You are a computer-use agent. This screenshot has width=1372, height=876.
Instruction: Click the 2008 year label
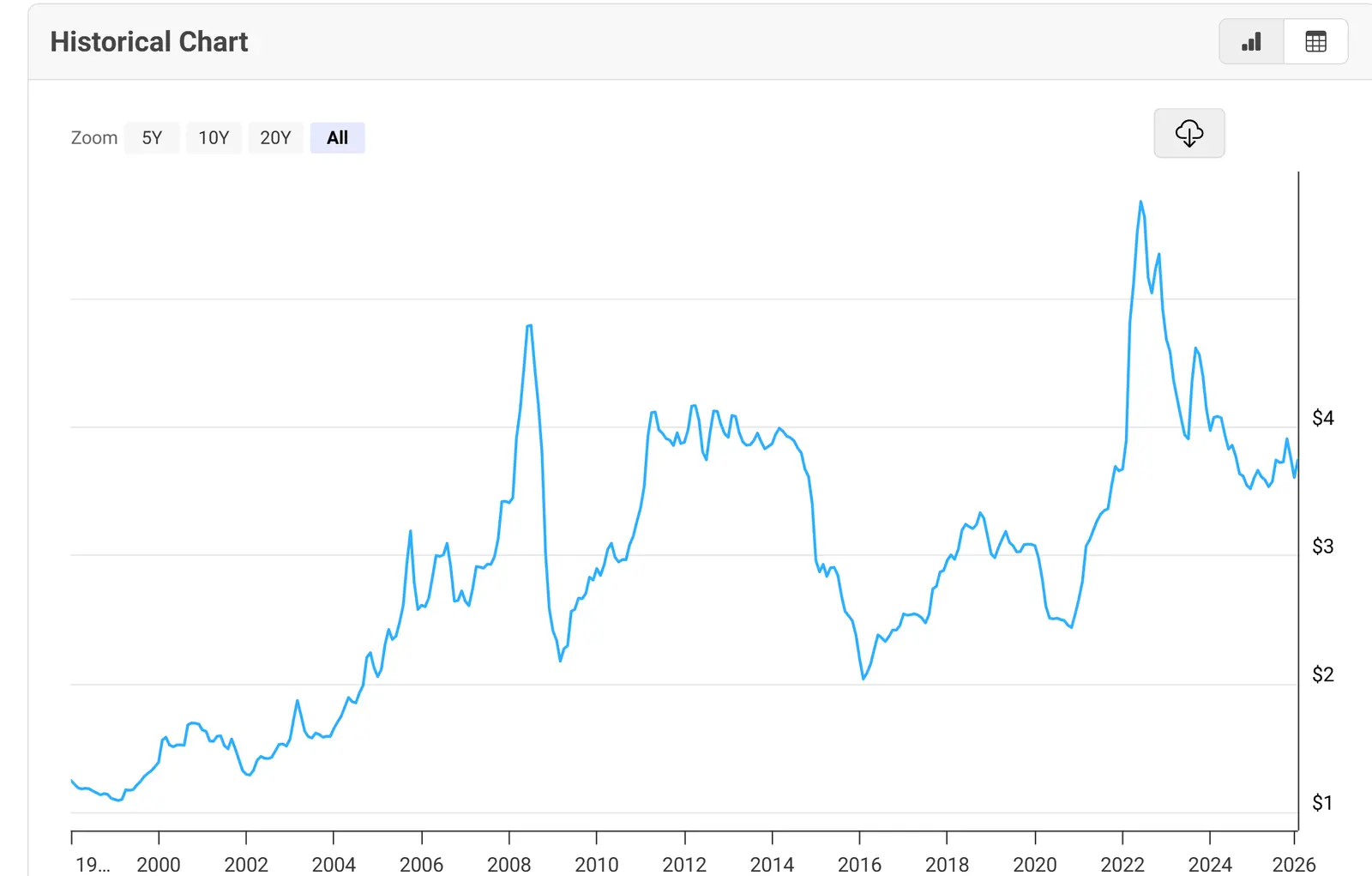point(509,864)
